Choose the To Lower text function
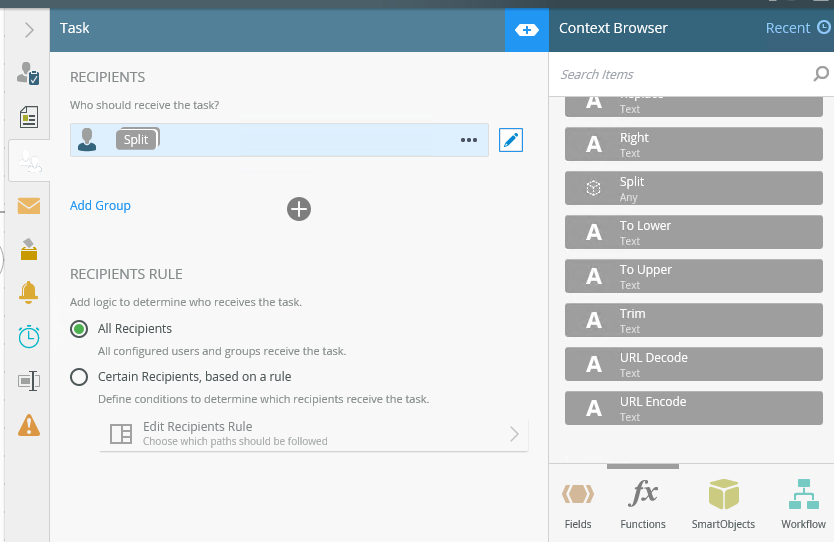 (x=694, y=232)
